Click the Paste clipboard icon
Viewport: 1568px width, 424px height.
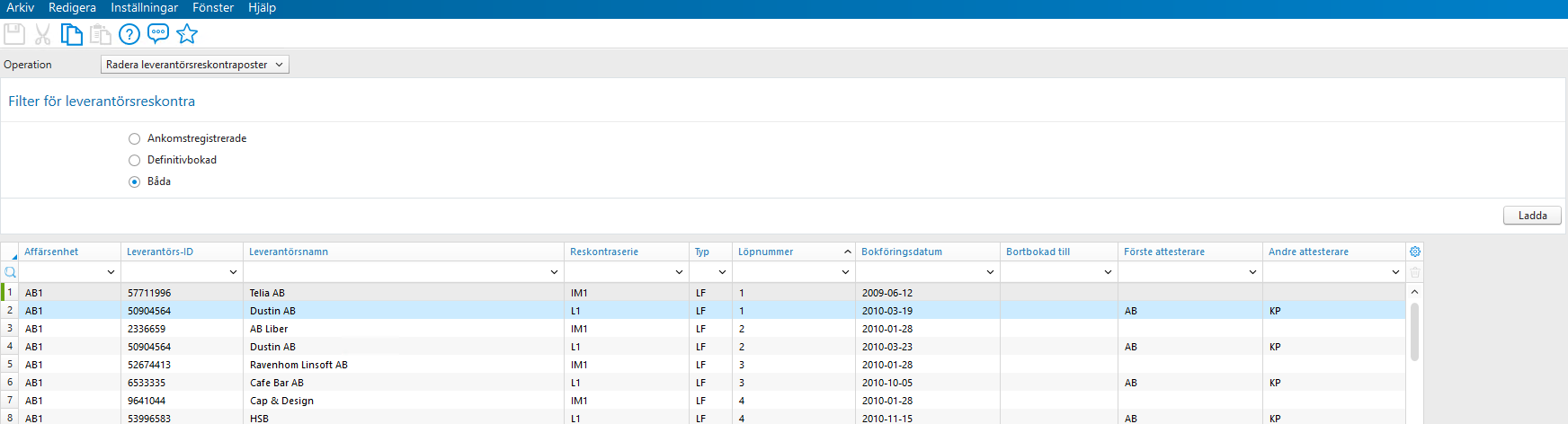click(101, 34)
